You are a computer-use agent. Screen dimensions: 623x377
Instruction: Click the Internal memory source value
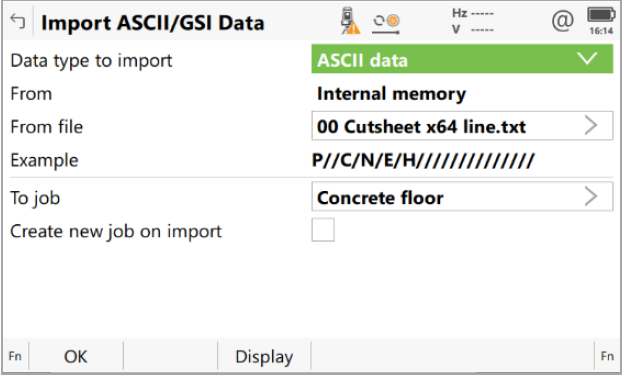tap(391, 94)
